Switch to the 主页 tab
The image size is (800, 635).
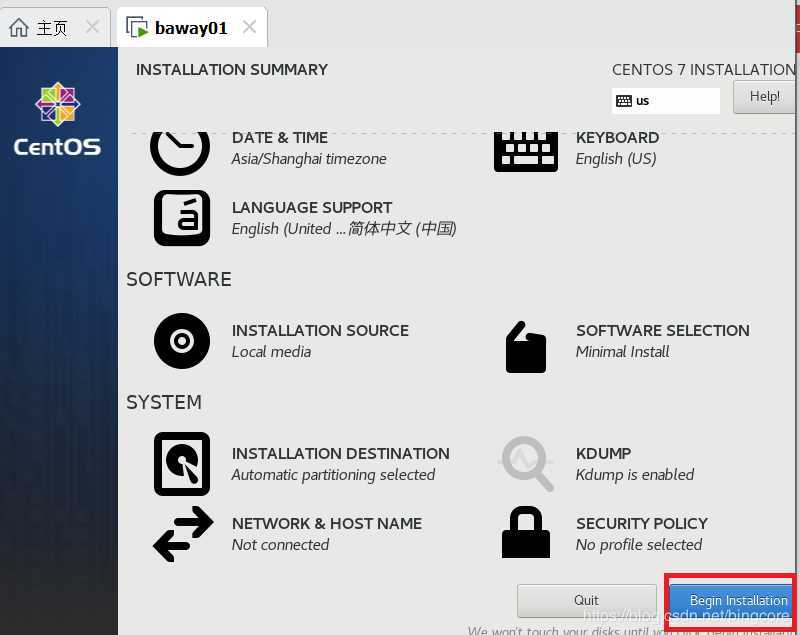pos(55,28)
